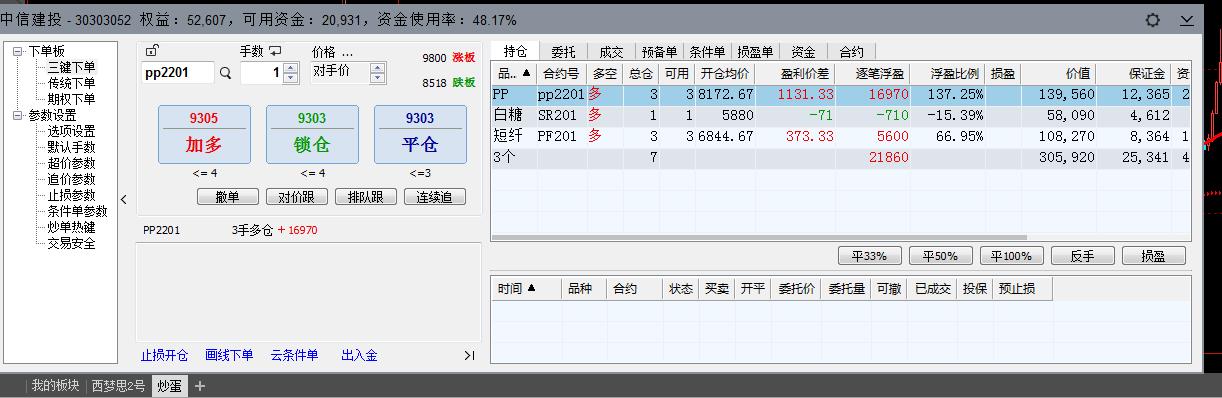
Task: Click the 对价跟 button
Action: coord(296,197)
